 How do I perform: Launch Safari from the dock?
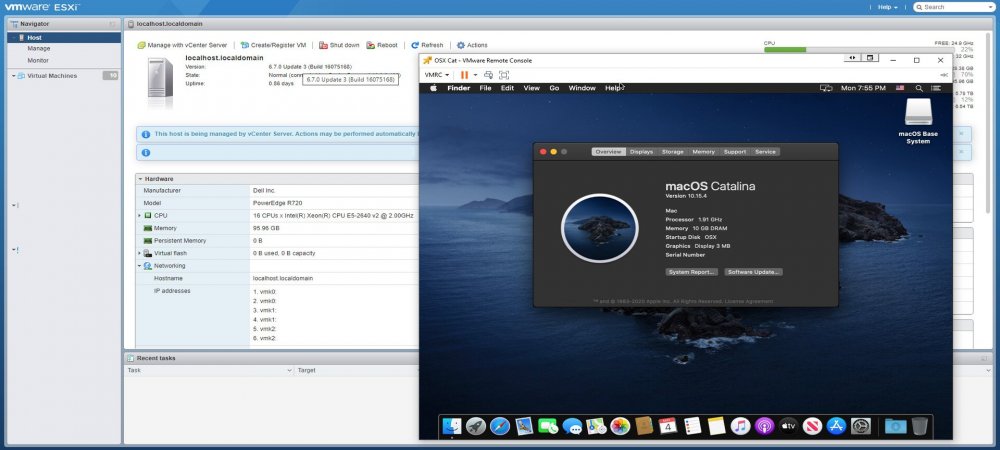tap(499, 426)
